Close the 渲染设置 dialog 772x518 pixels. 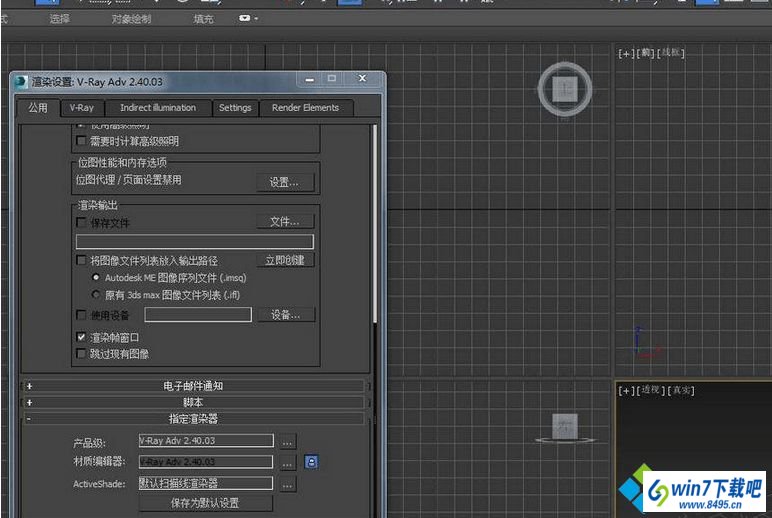click(x=362, y=79)
